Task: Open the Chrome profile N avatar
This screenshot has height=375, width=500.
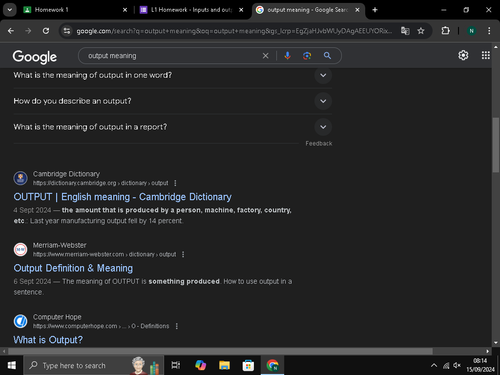Action: coord(471,31)
